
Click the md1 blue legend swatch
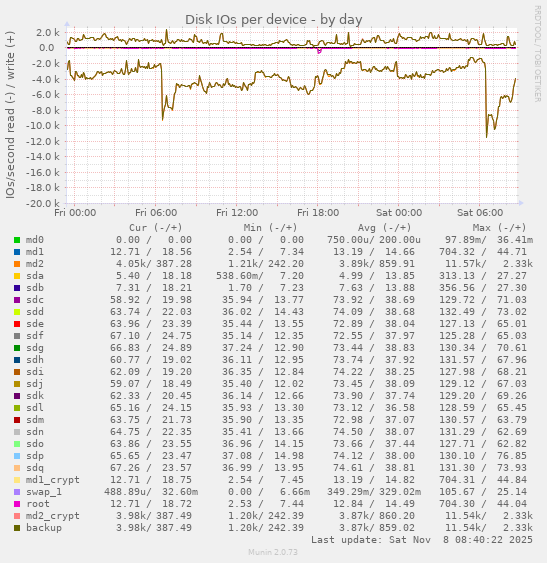tap(17, 252)
